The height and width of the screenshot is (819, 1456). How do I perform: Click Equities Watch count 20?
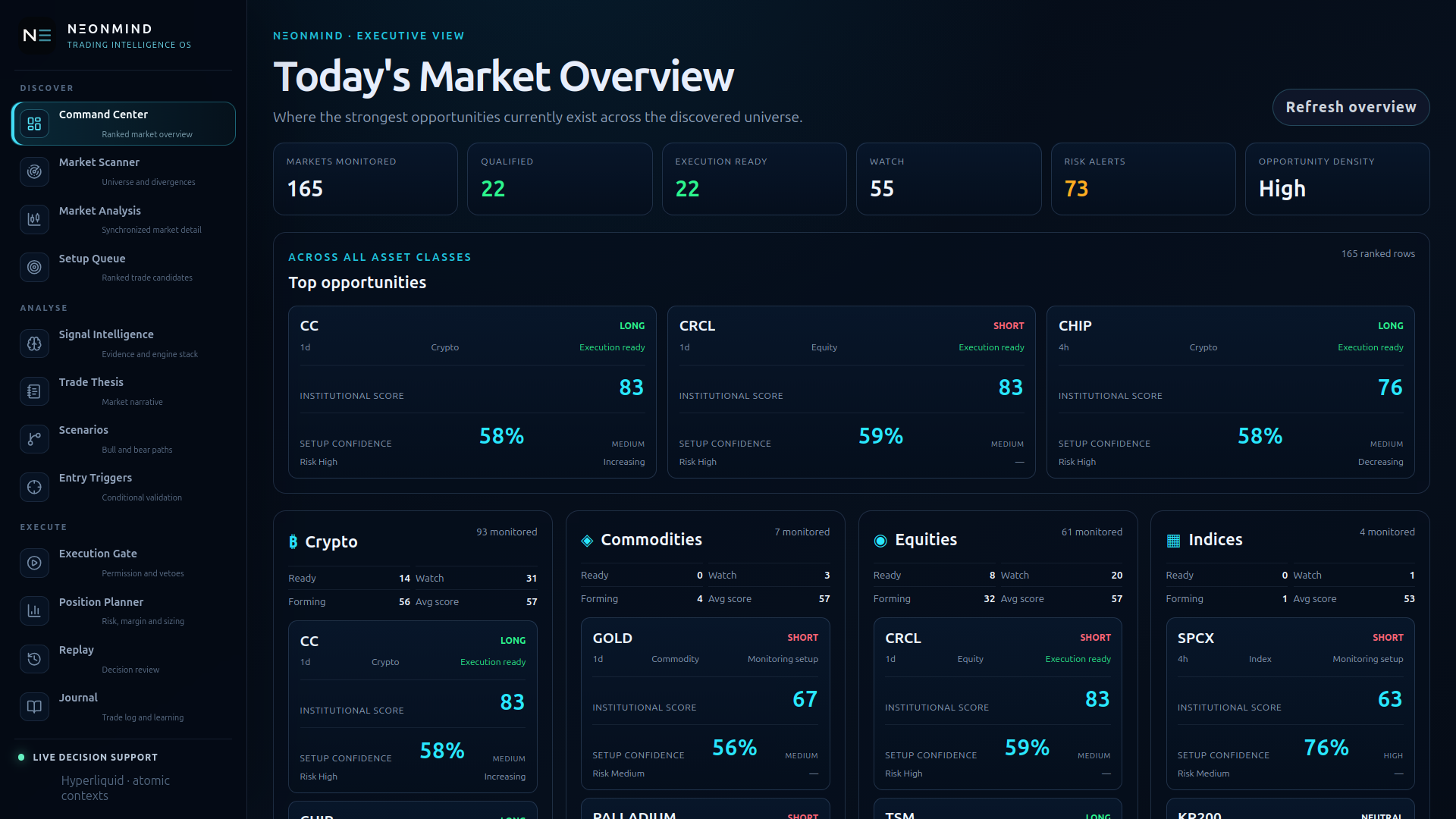(x=1116, y=576)
